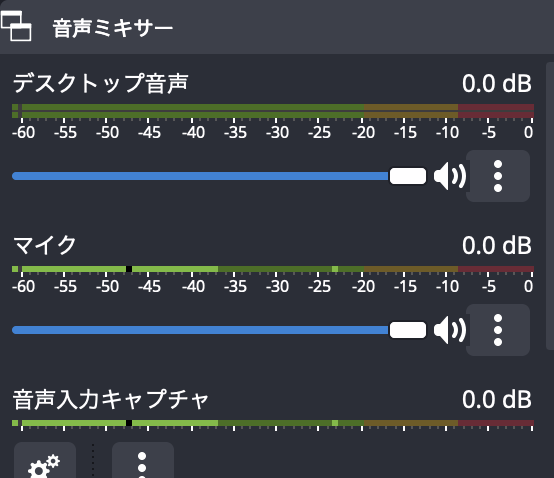
Task: Click the マイク level meter bar
Action: 273,269
